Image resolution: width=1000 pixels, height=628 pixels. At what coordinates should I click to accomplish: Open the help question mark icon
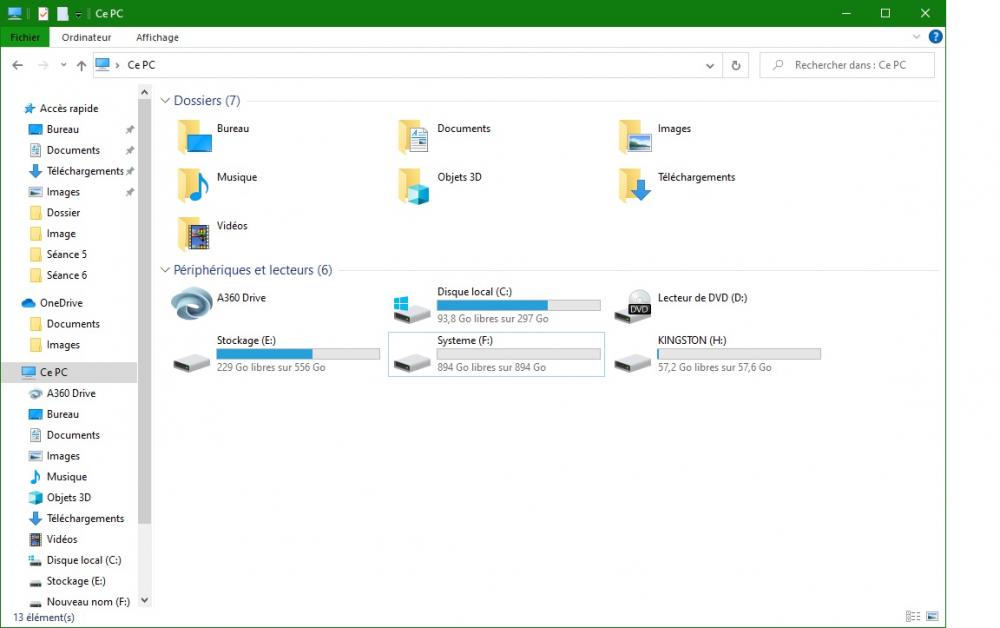point(935,37)
